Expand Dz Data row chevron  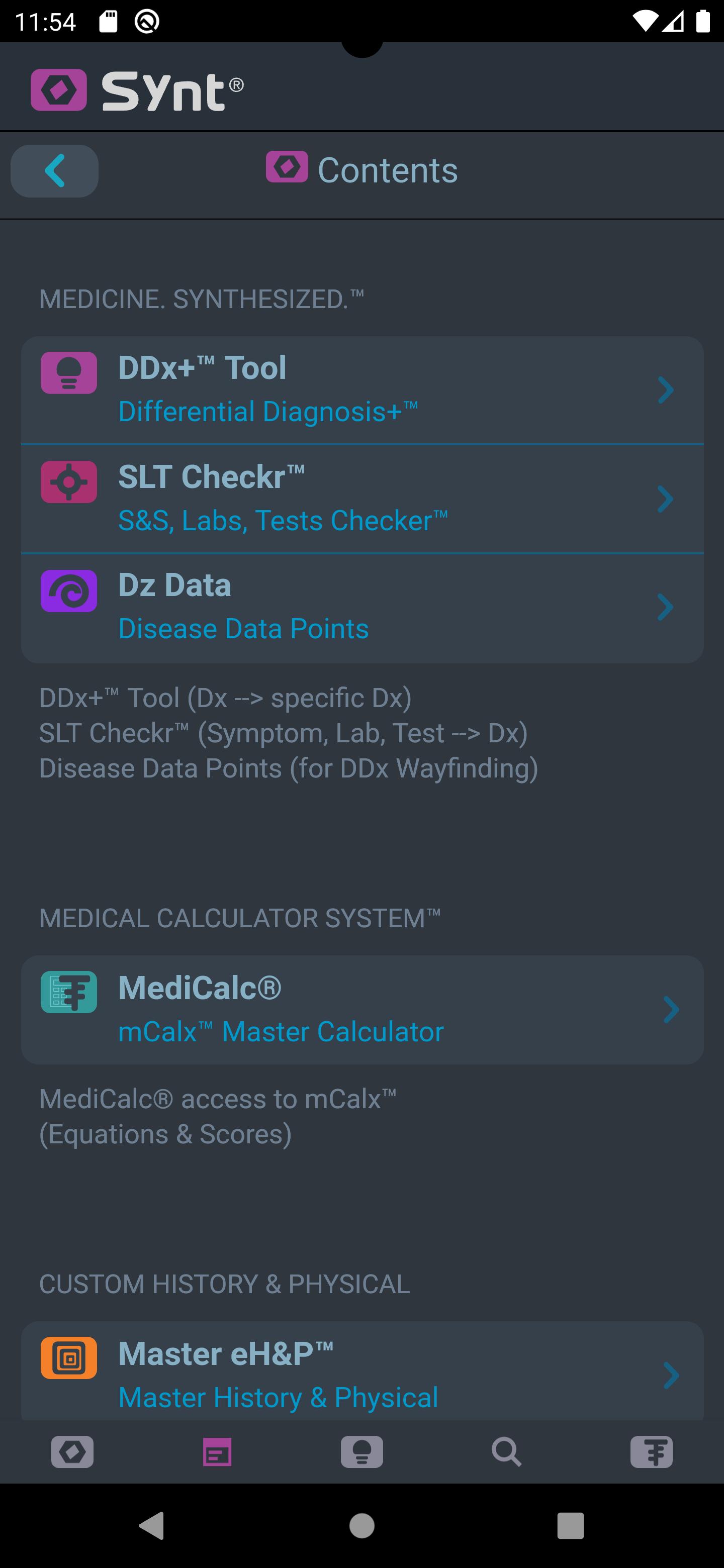tap(666, 608)
